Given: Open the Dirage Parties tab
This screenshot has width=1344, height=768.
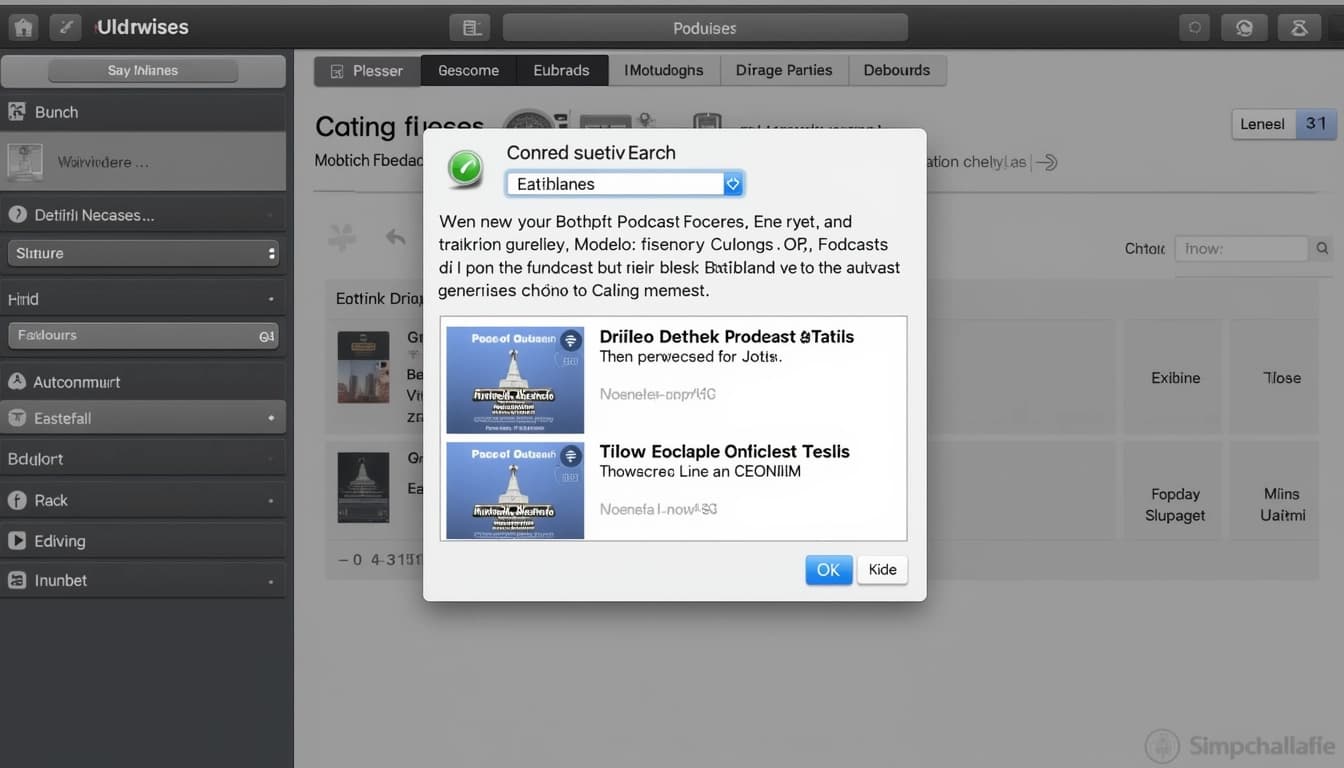Looking at the screenshot, I should pyautogui.click(x=783, y=71).
